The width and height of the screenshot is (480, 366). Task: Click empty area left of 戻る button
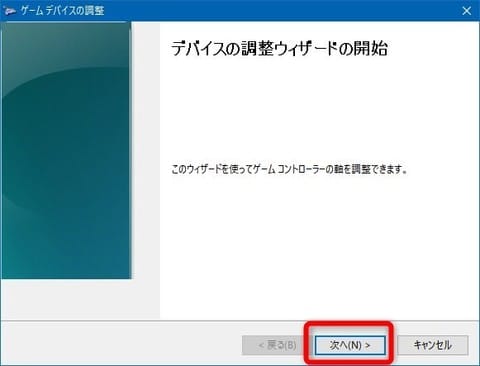tap(120, 343)
